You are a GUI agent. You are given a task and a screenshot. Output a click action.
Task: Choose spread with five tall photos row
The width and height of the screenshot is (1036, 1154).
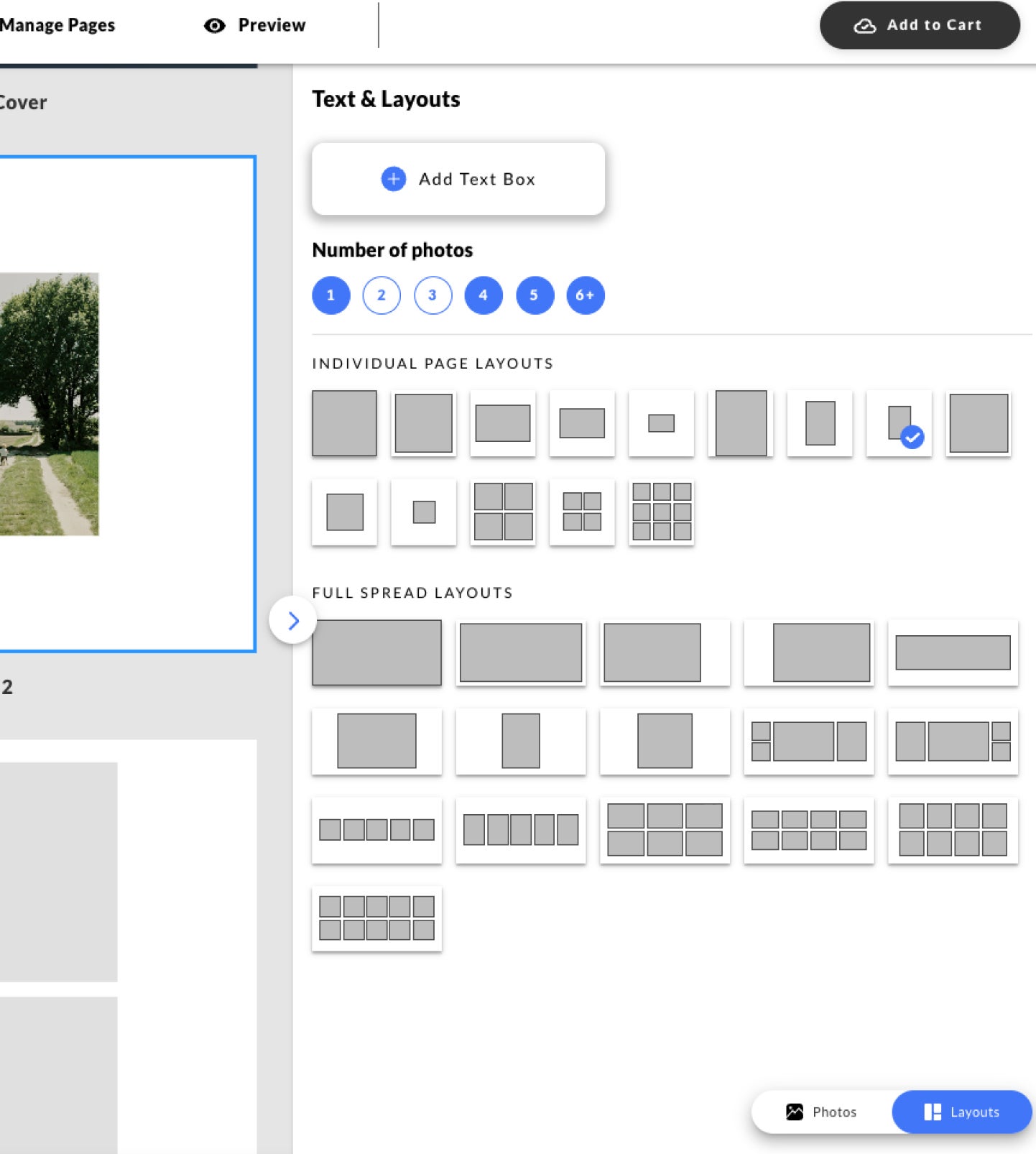click(521, 830)
